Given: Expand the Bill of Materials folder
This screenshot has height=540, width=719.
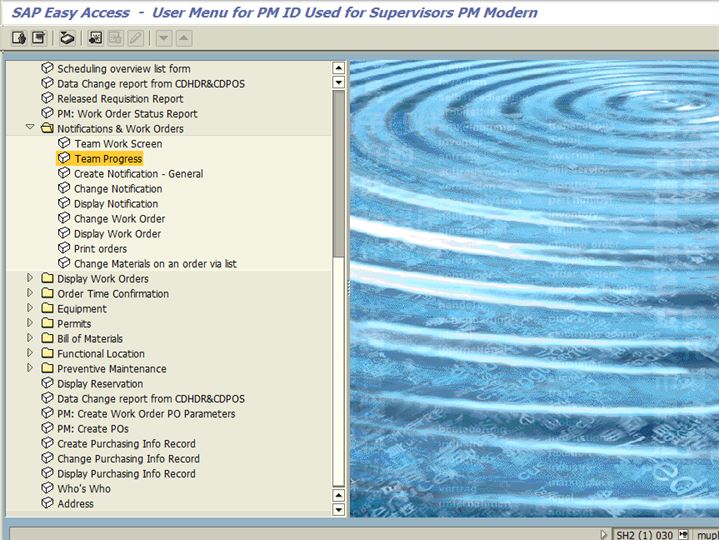Looking at the screenshot, I should (x=30, y=339).
